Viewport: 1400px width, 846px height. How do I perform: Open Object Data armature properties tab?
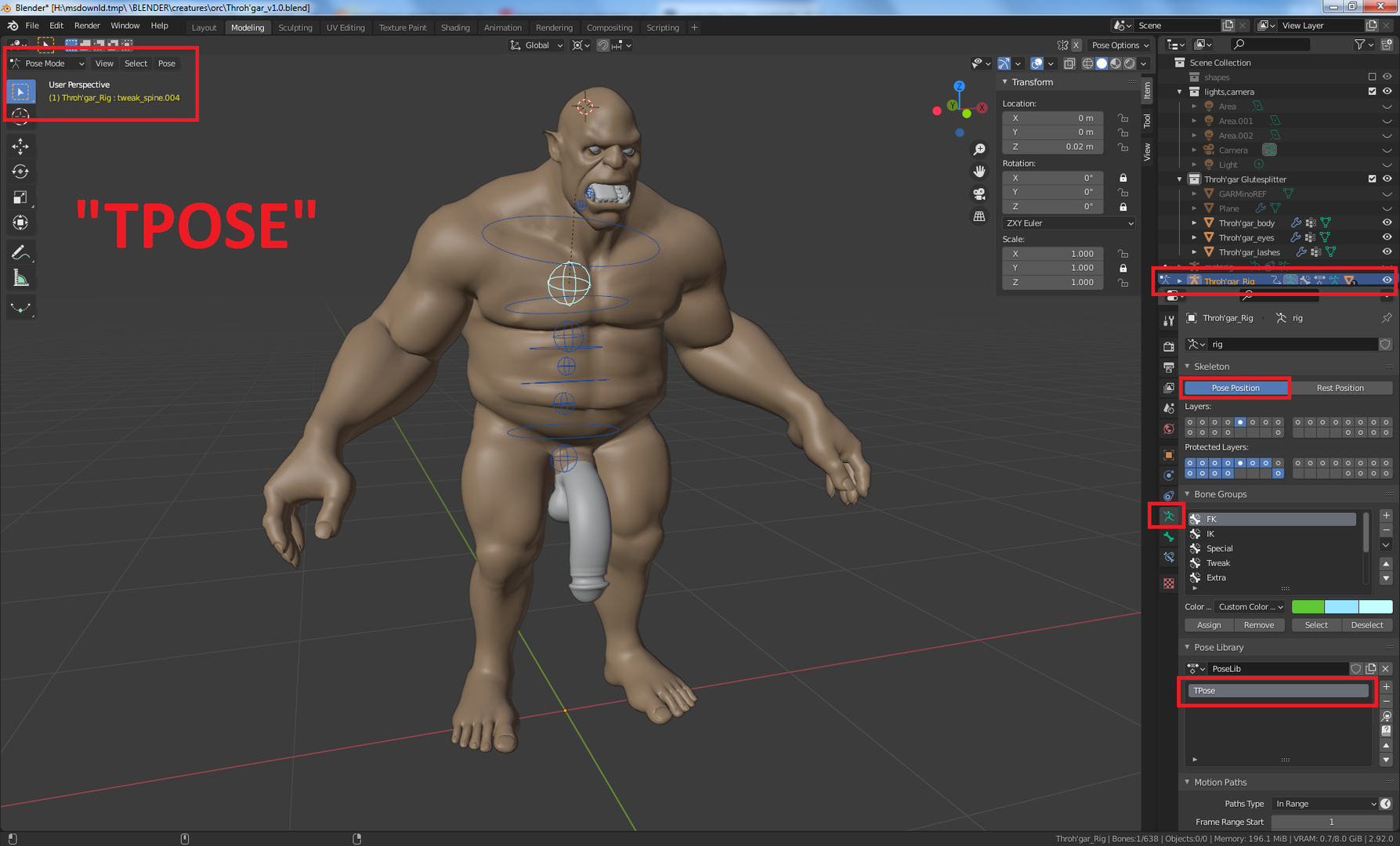pos(1169,516)
